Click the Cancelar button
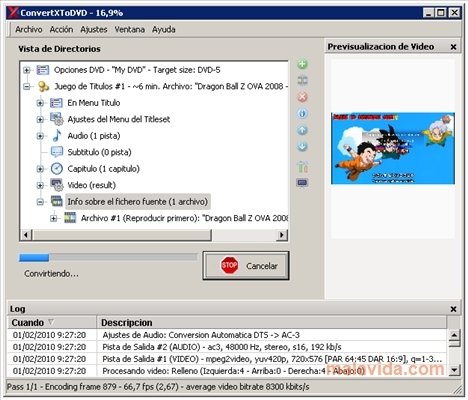The width and height of the screenshot is (468, 400). click(x=246, y=266)
